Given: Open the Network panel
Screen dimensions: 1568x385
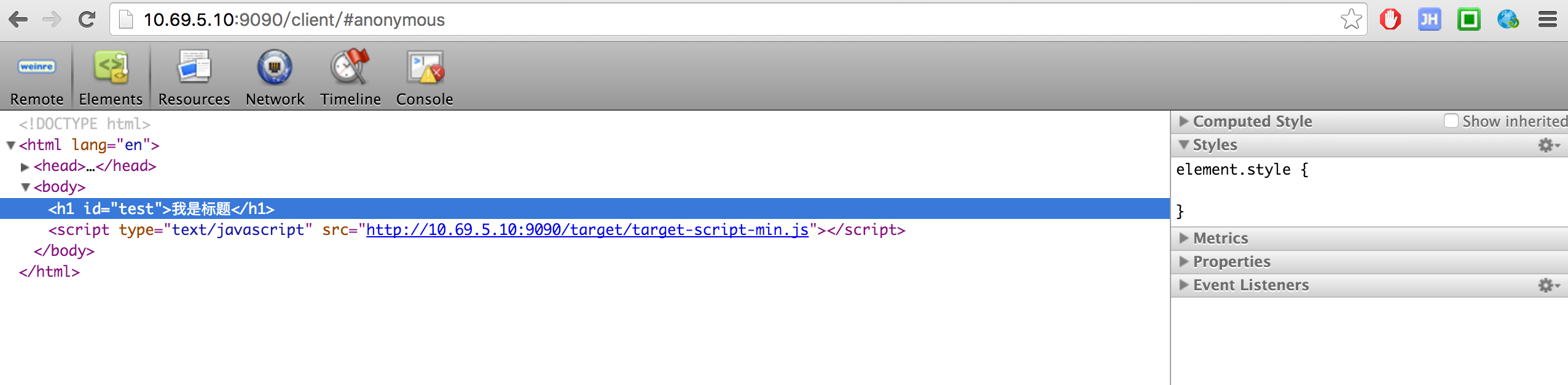Looking at the screenshot, I should point(275,77).
